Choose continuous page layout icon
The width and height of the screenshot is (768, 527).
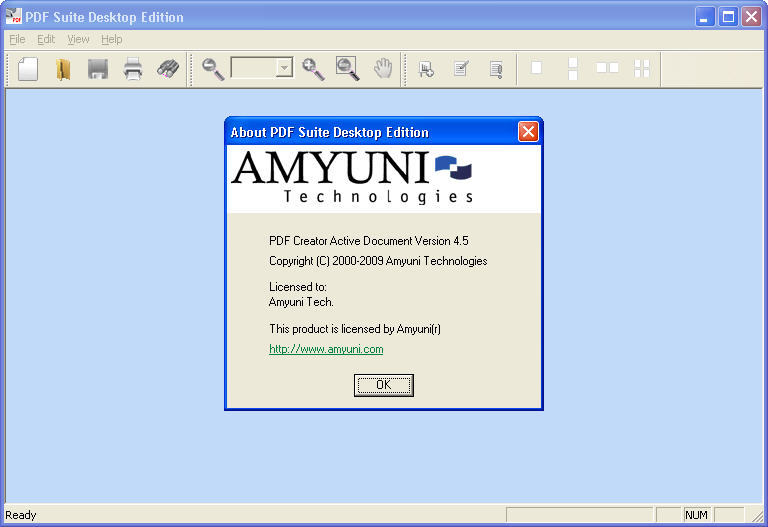click(573, 69)
